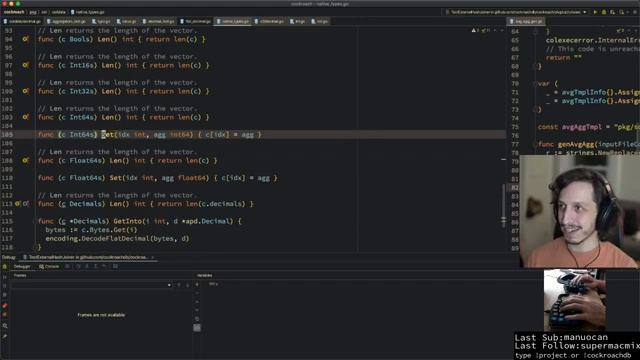Click Show Execution Point in debugger toolbar
640x360 pixels.
68,267
